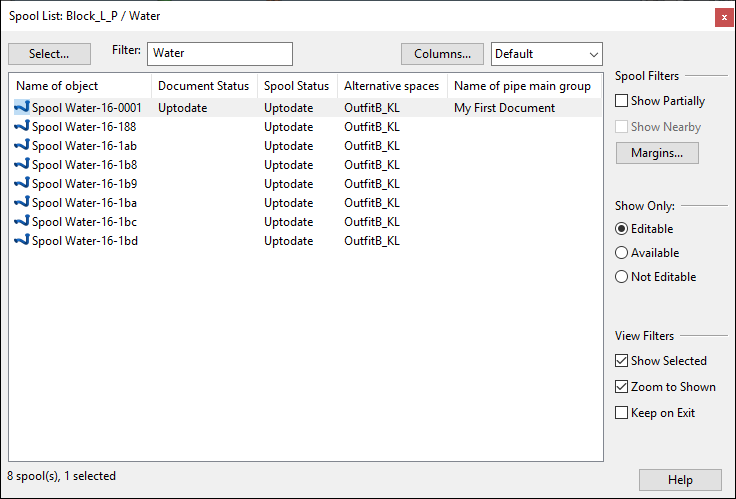Sort by Spool Status column header
The image size is (736, 499).
[296, 86]
